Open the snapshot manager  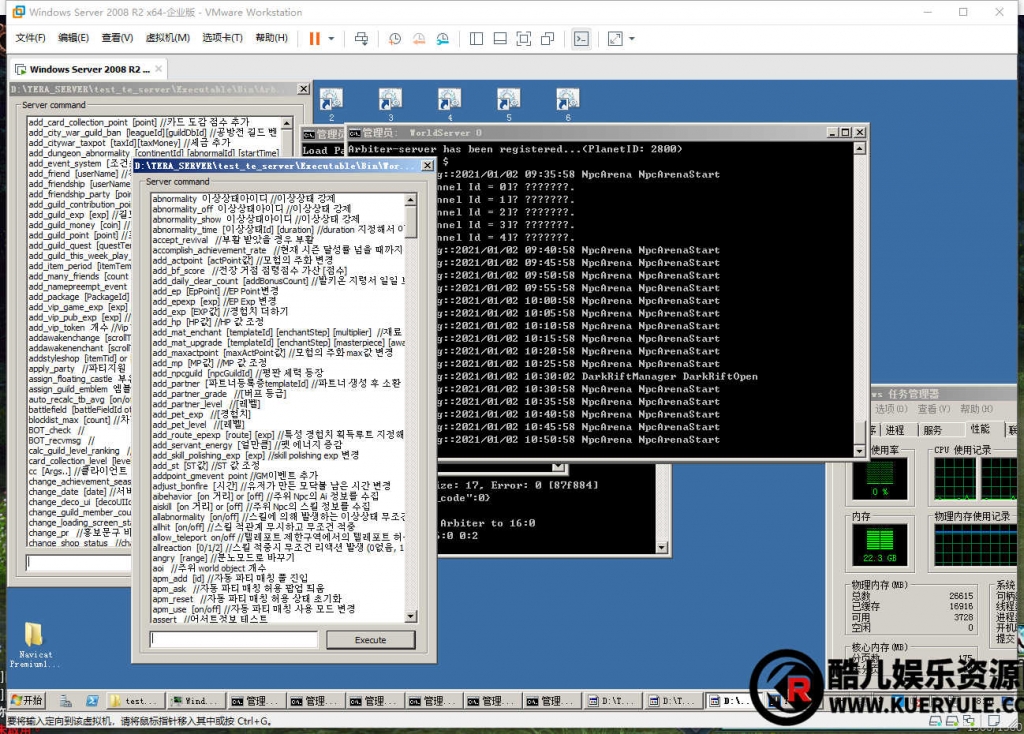click(443, 39)
